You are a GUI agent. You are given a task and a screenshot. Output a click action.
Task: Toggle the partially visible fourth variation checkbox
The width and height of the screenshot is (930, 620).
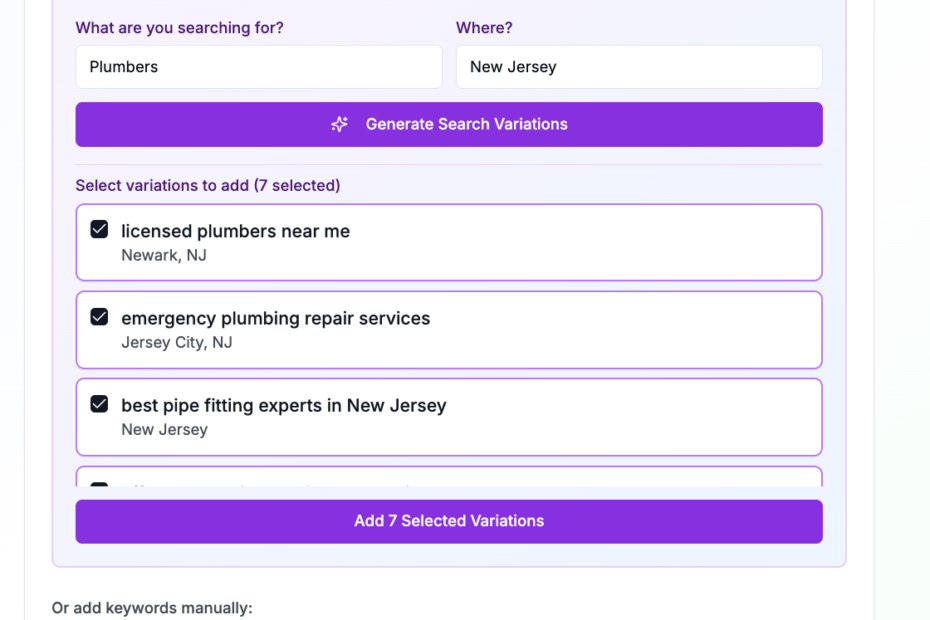pyautogui.click(x=99, y=484)
